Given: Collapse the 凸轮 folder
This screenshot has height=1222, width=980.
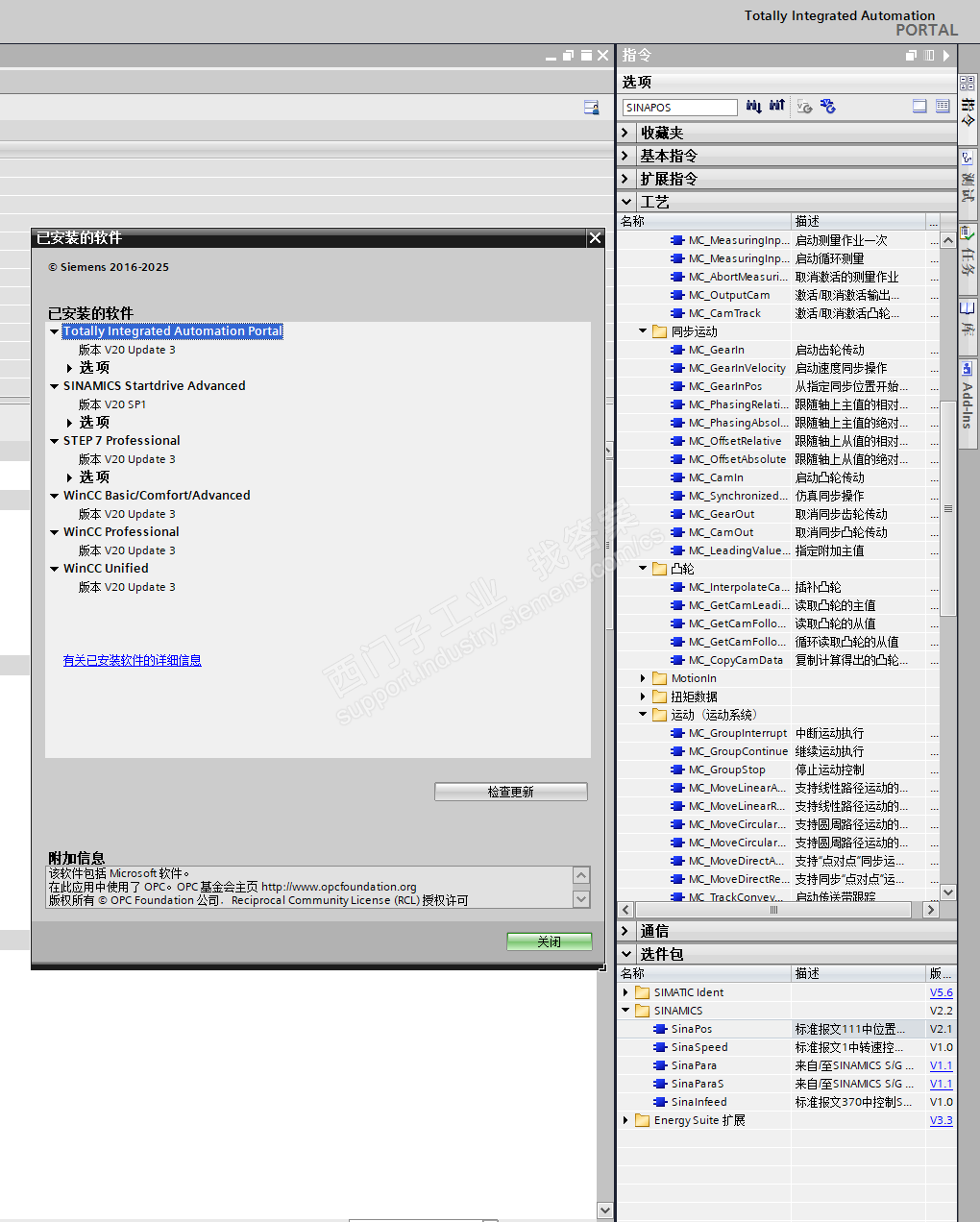Looking at the screenshot, I should point(643,569).
